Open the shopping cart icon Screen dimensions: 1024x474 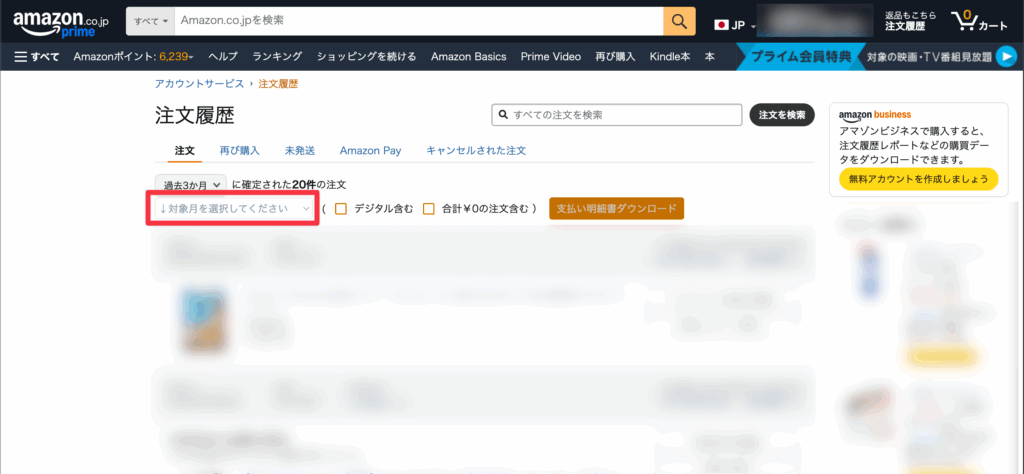pos(980,22)
